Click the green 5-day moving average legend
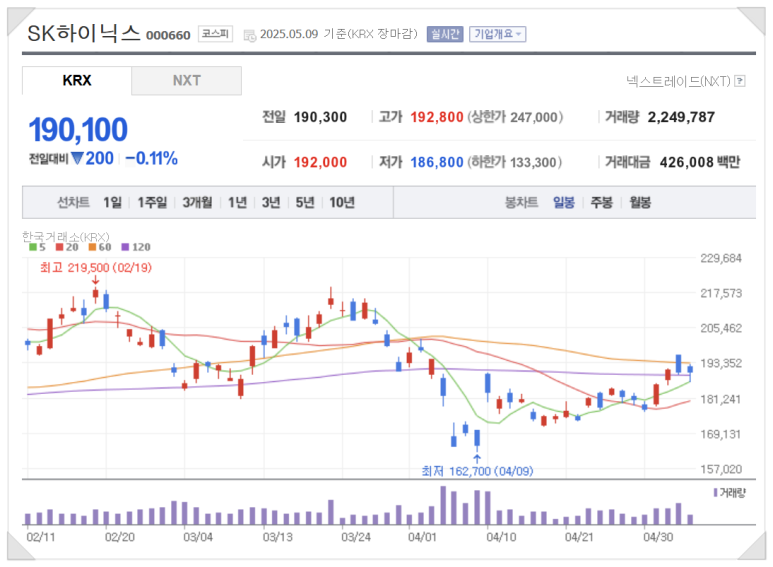The height and width of the screenshot is (567, 773). [37, 247]
